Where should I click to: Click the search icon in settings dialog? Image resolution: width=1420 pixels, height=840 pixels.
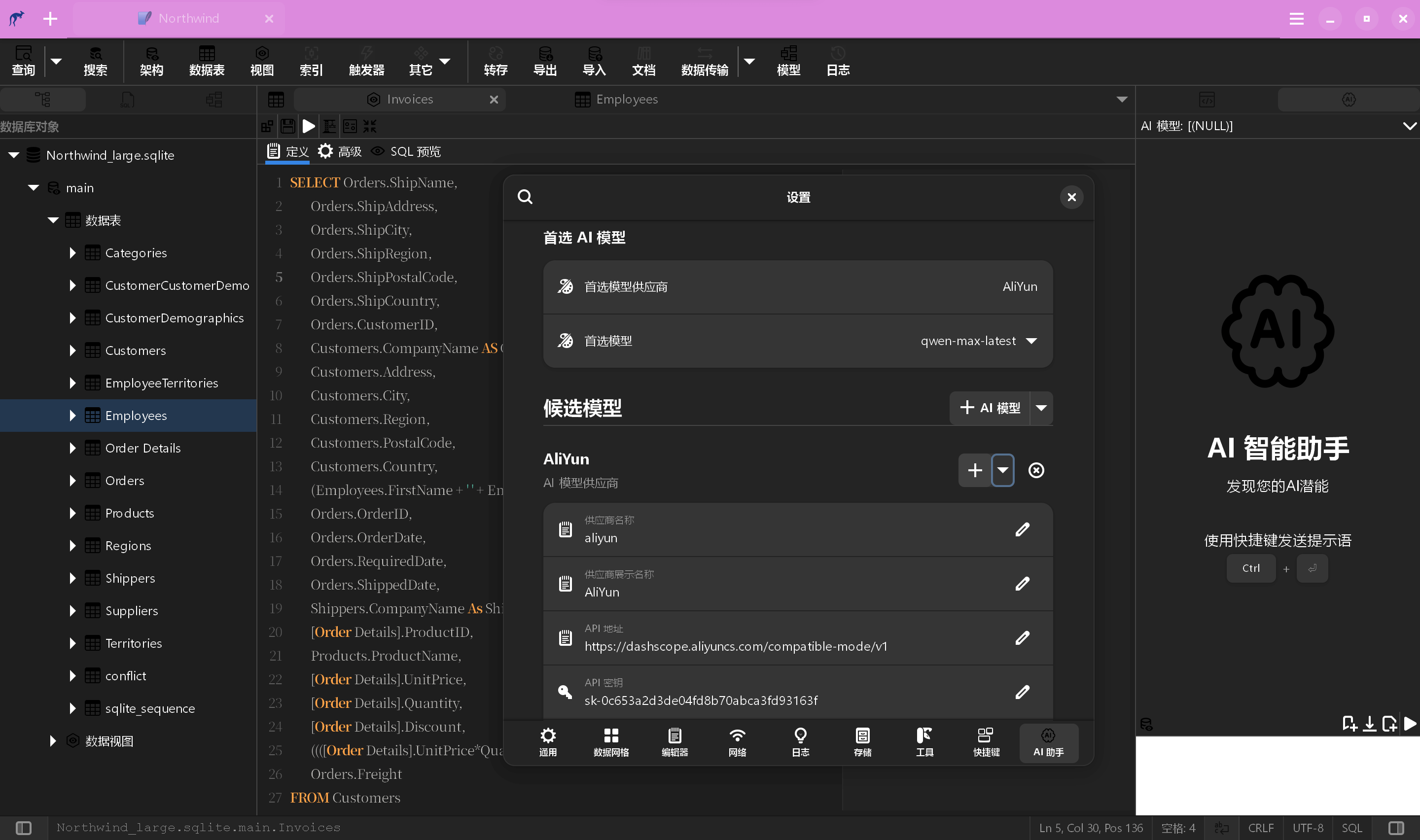click(x=525, y=197)
